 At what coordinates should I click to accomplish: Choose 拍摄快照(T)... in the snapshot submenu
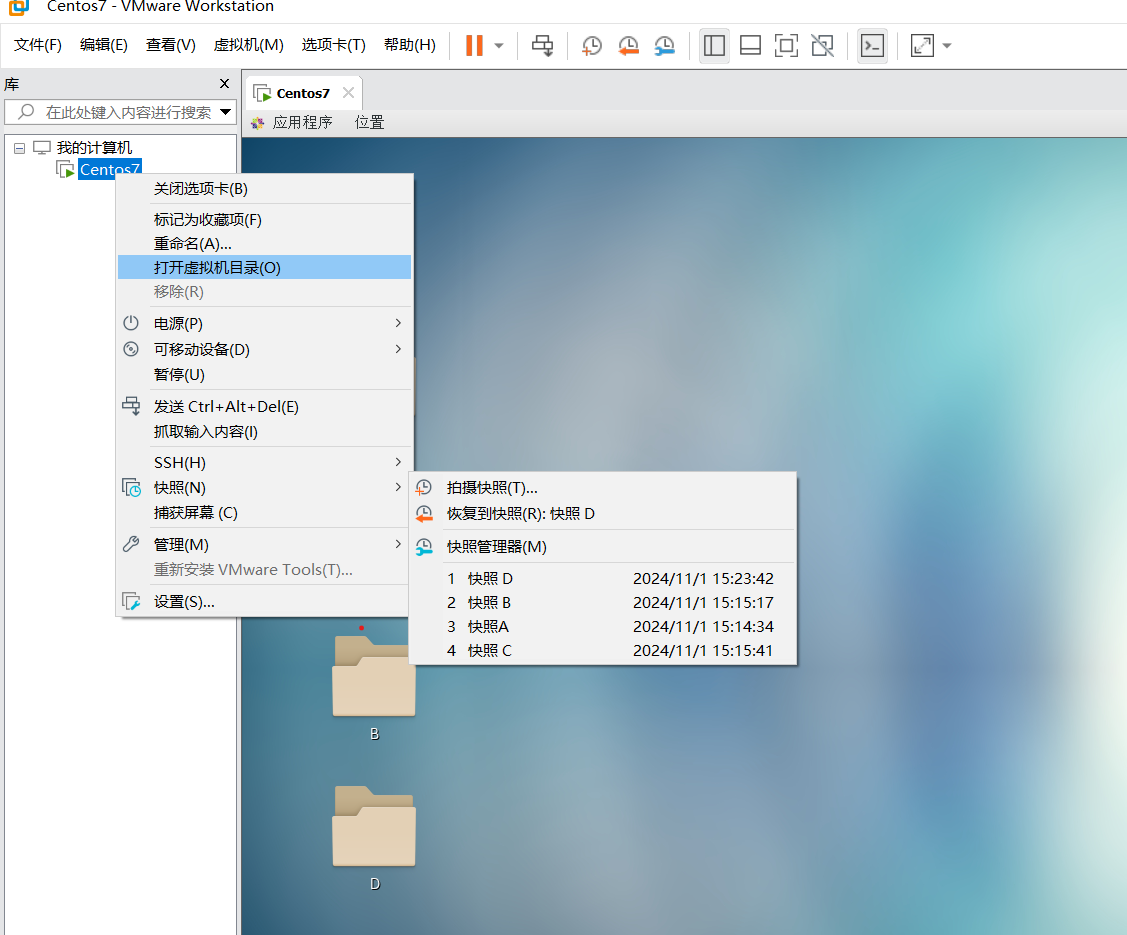point(603,488)
